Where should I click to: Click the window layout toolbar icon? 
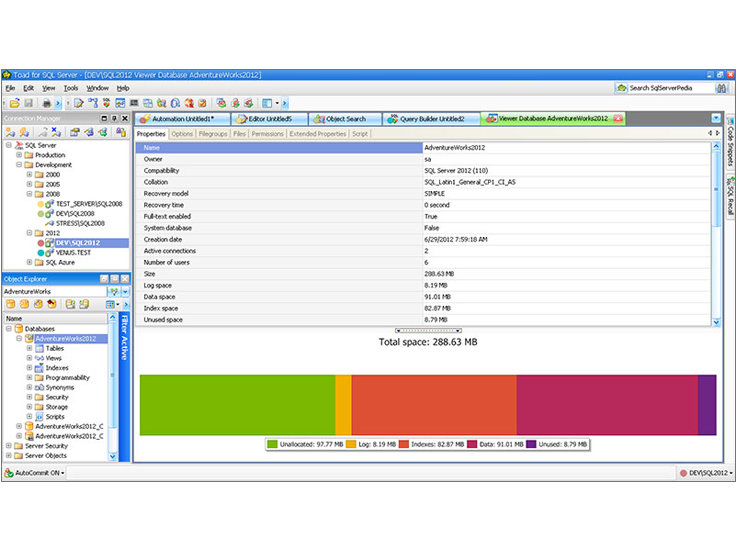267,103
